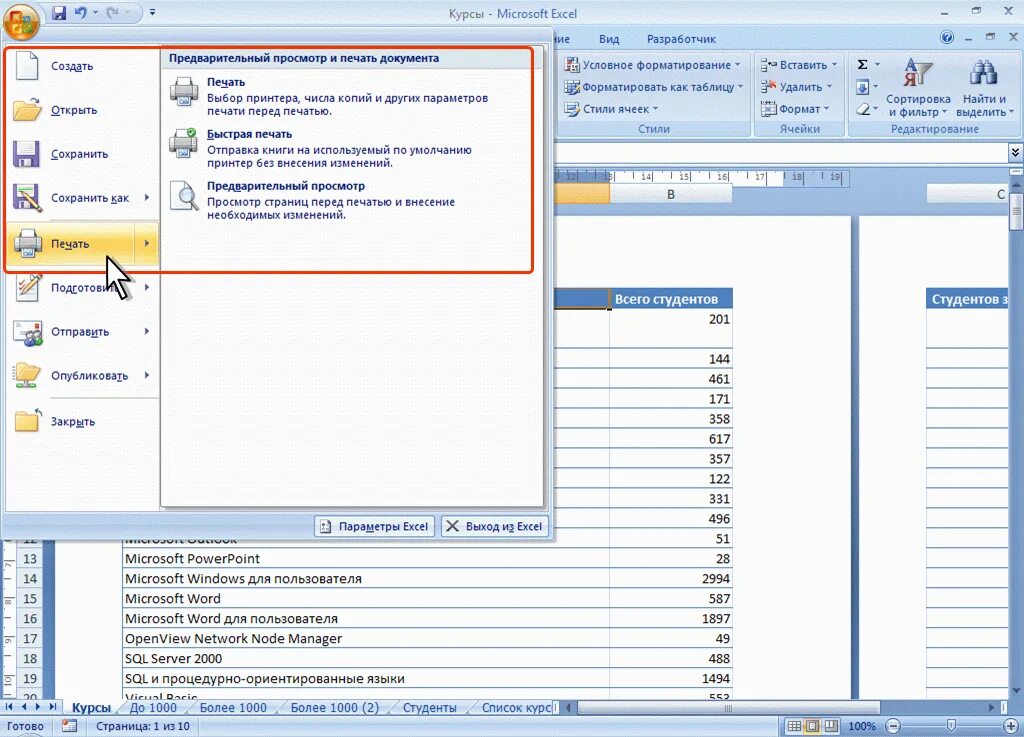Click the Удалить cells button
Viewport: 1024px width, 737px height.
click(x=796, y=87)
